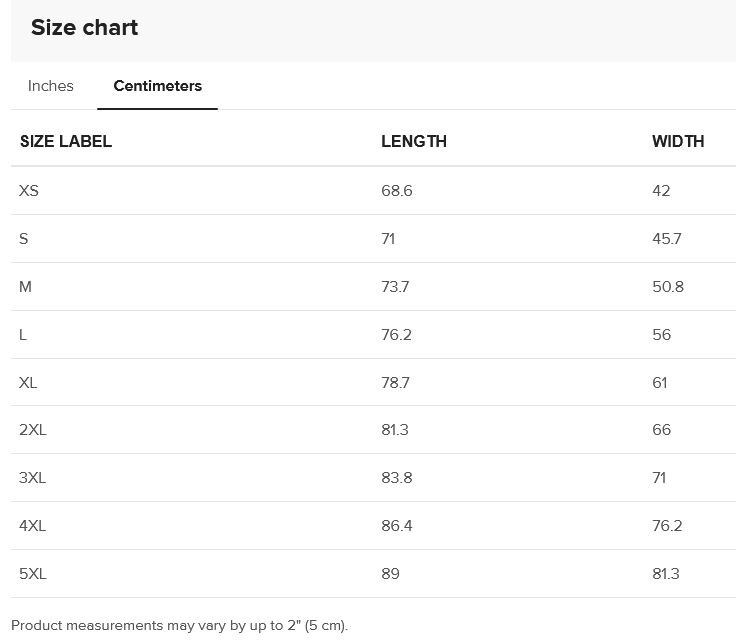
Task: Click the M size label
Action: [x=26, y=287]
